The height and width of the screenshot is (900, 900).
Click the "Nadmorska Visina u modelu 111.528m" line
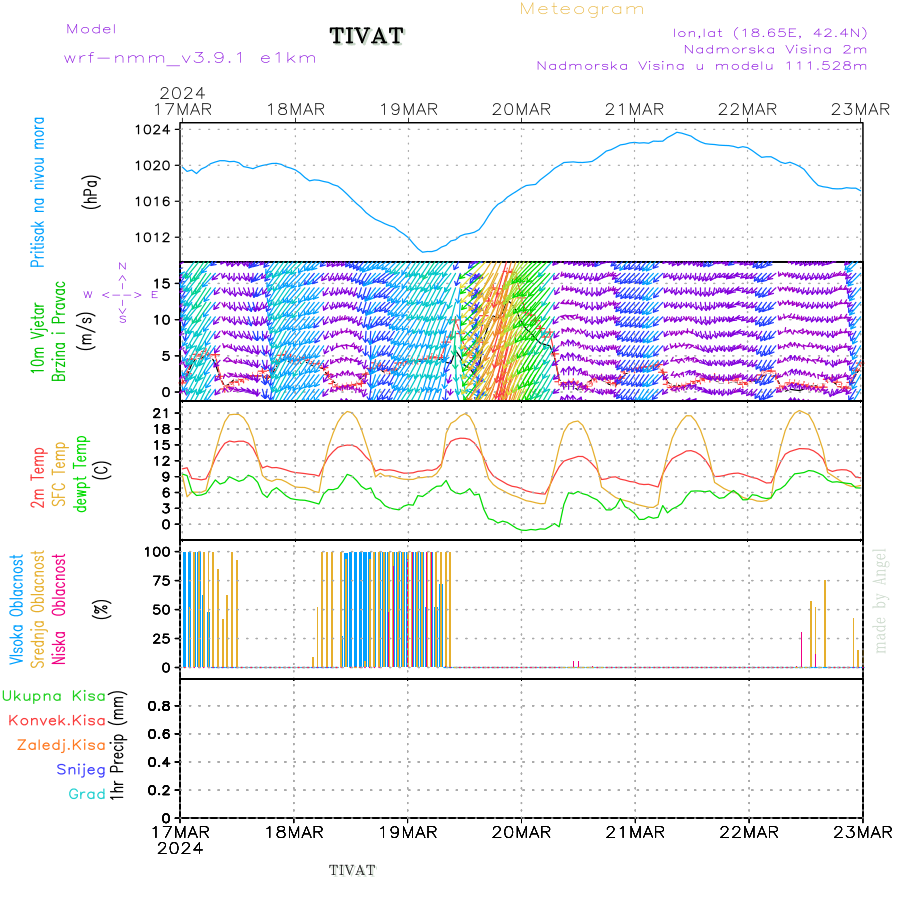[701, 66]
